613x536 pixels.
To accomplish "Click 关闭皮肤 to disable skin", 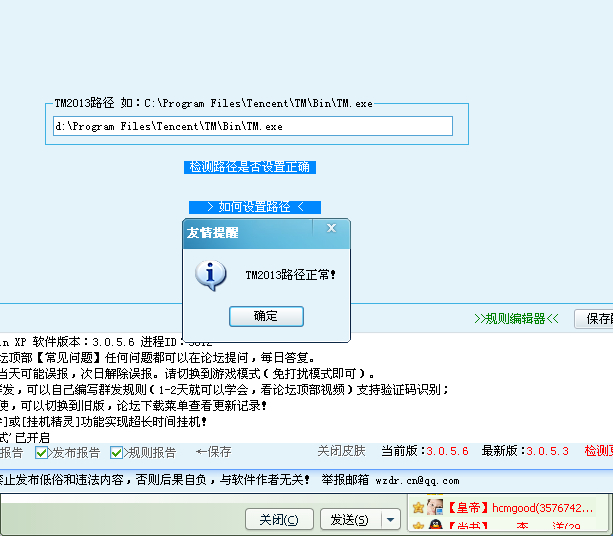I will coord(341,452).
